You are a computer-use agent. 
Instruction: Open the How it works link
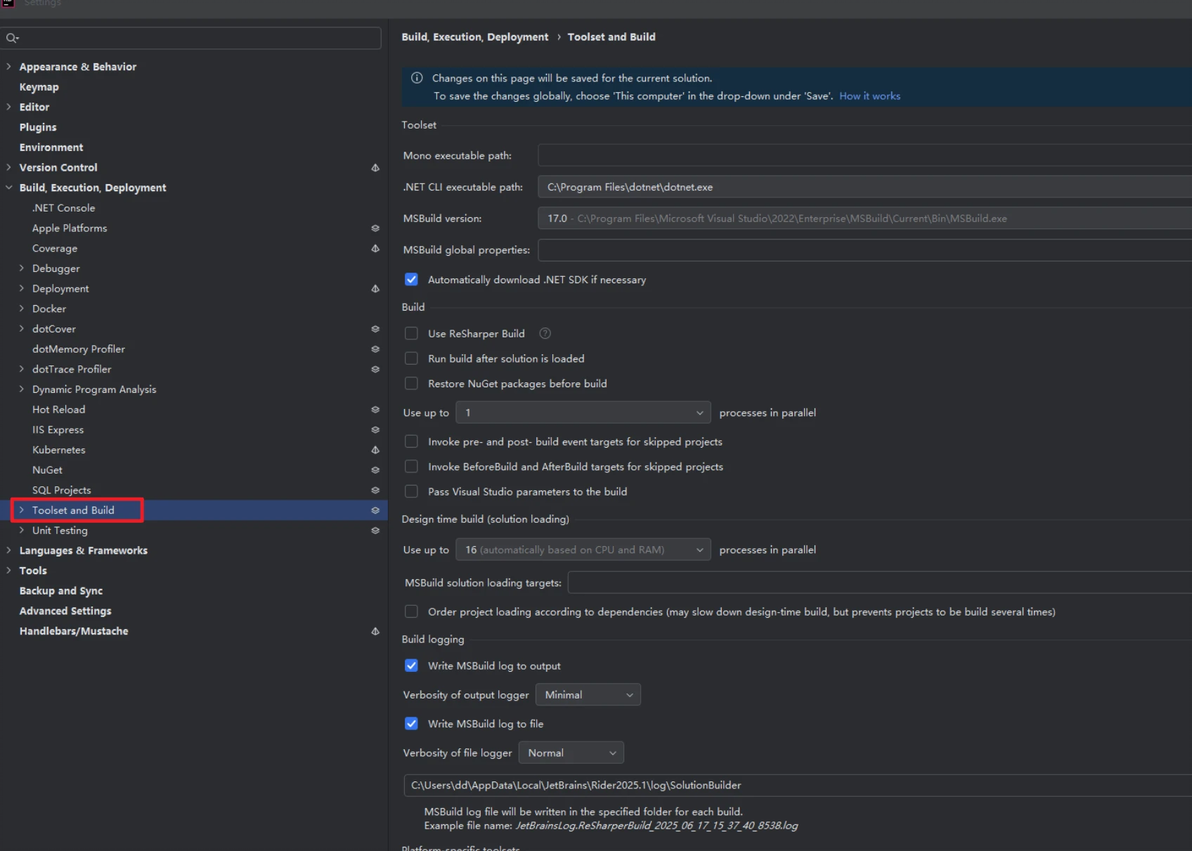pos(870,96)
